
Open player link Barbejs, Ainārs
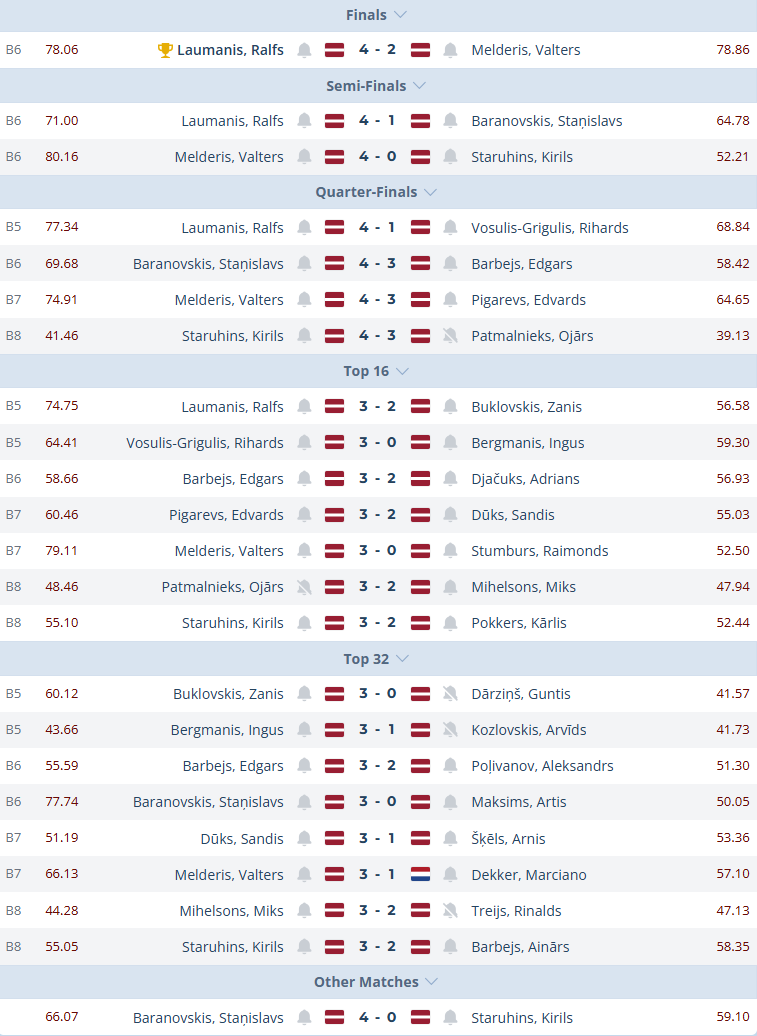(519, 947)
